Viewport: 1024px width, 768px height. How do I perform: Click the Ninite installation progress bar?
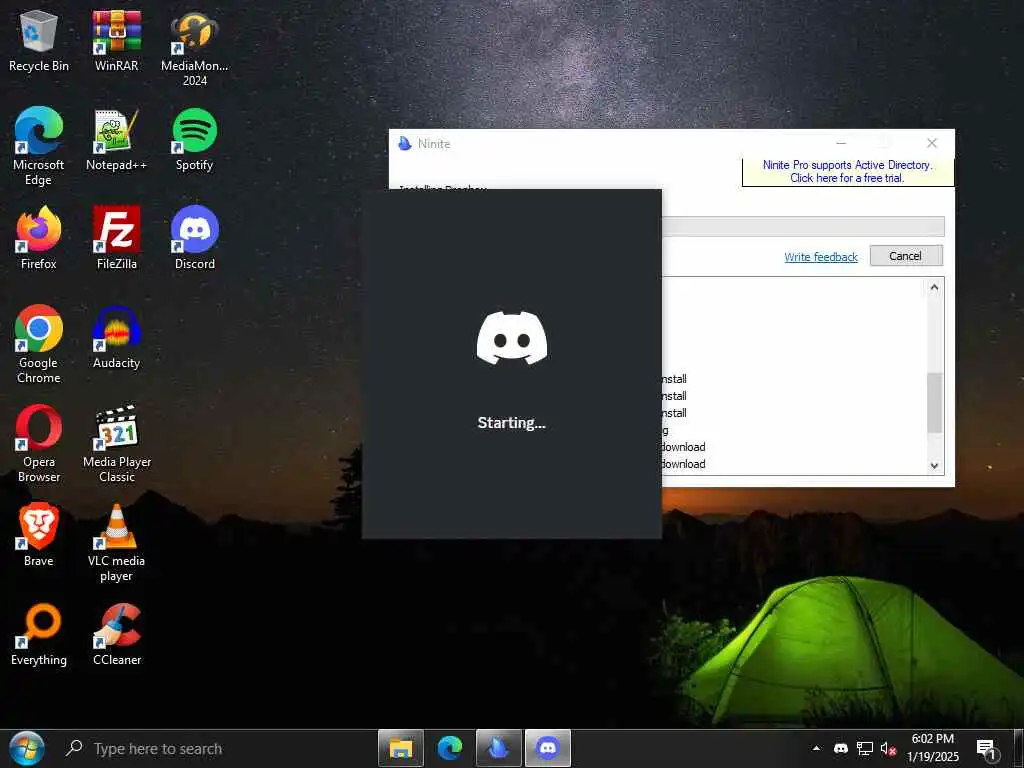tap(803, 227)
